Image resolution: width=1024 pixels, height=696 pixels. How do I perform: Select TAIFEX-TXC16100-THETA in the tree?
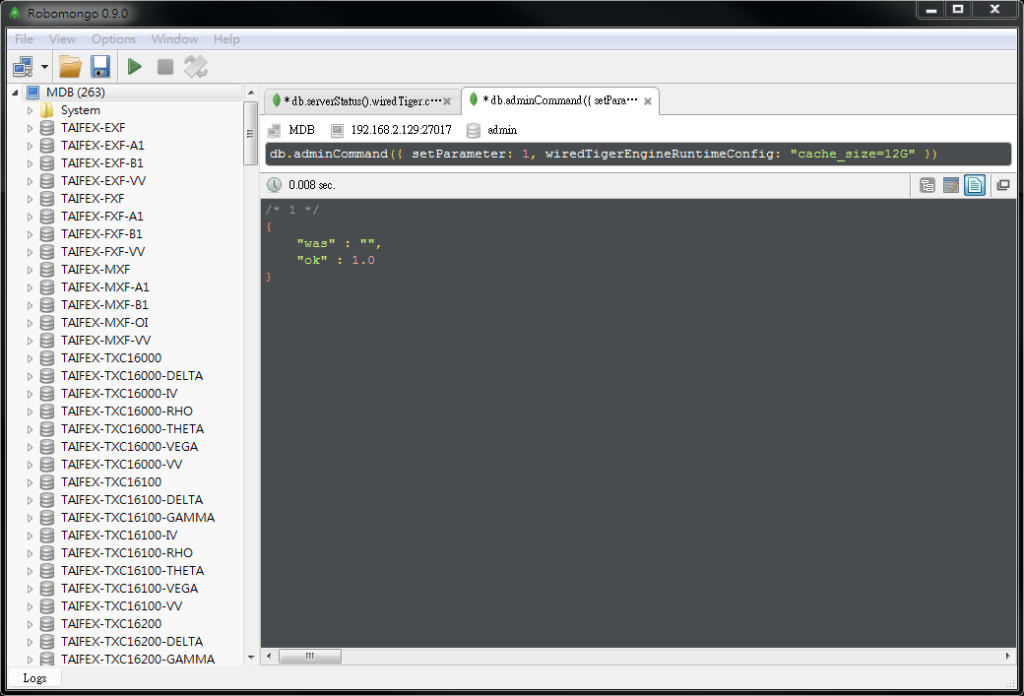pyautogui.click(x=133, y=571)
